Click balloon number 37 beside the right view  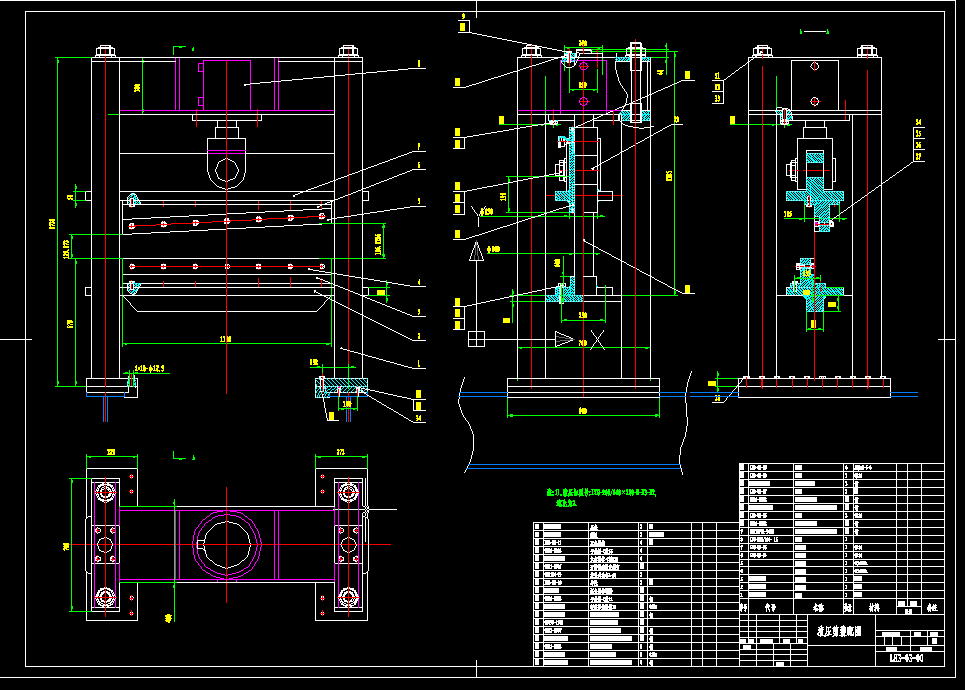pyautogui.click(x=919, y=156)
